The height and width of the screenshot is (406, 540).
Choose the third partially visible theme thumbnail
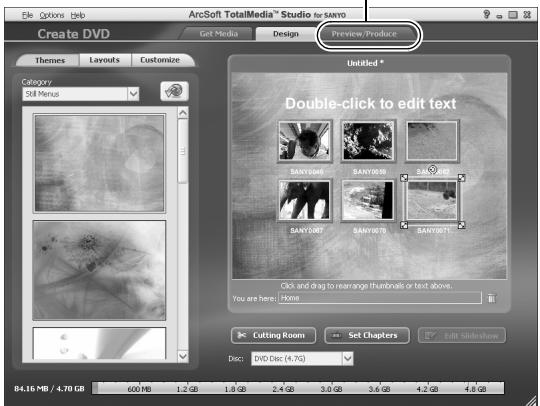pos(99,343)
